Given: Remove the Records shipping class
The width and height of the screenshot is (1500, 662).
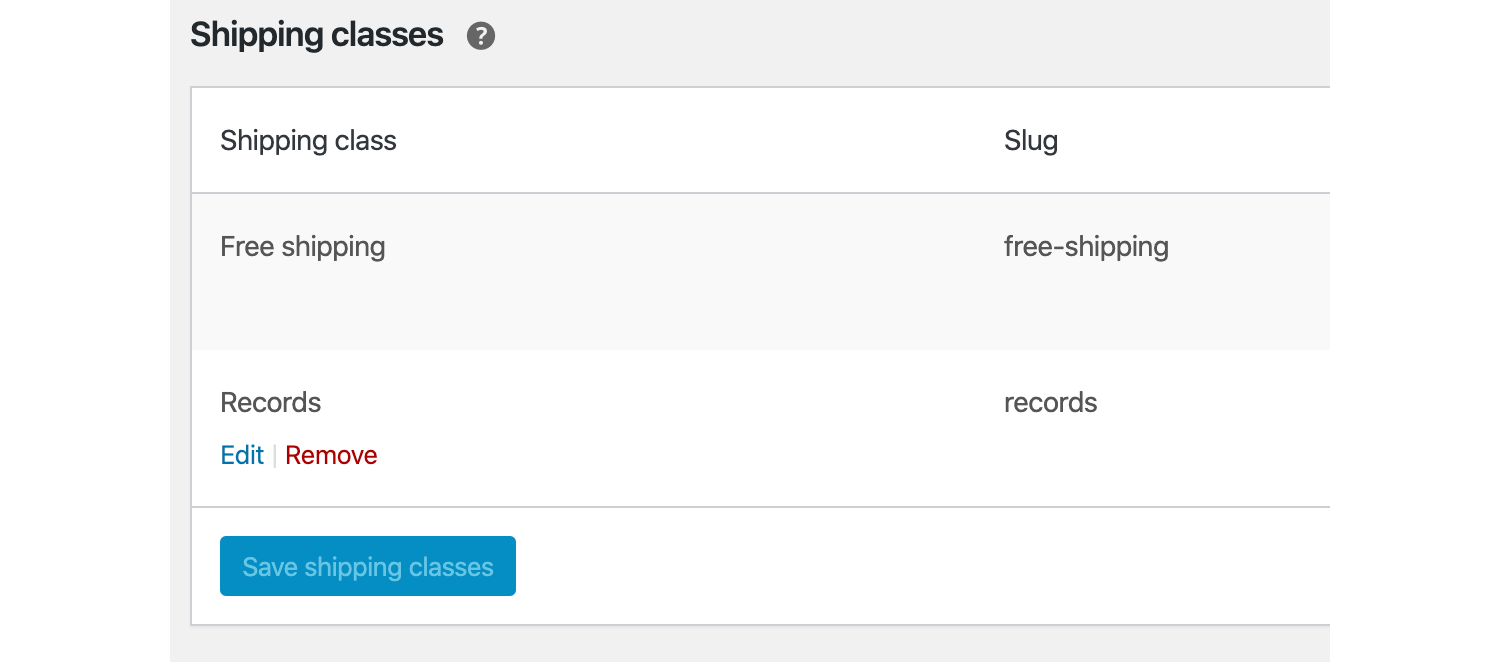Looking at the screenshot, I should [x=331, y=456].
